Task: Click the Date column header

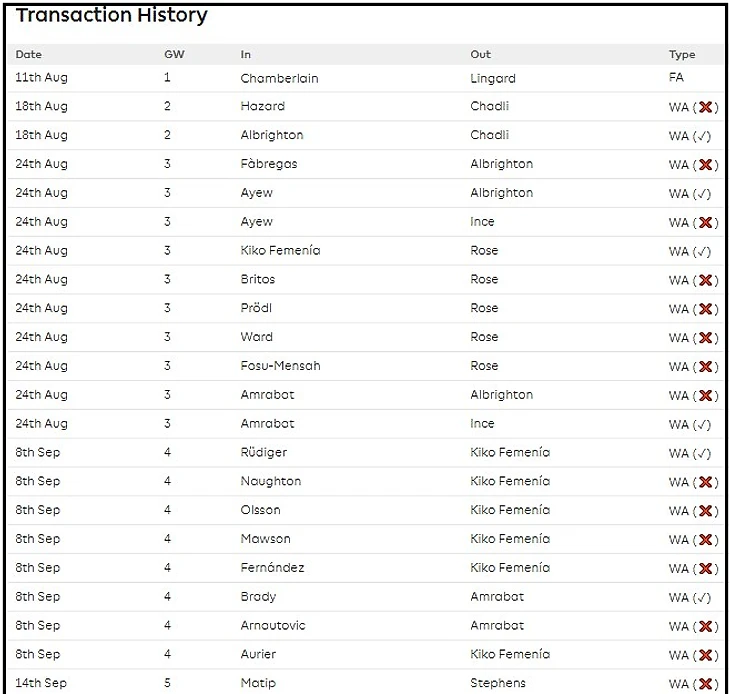Action: (29, 54)
